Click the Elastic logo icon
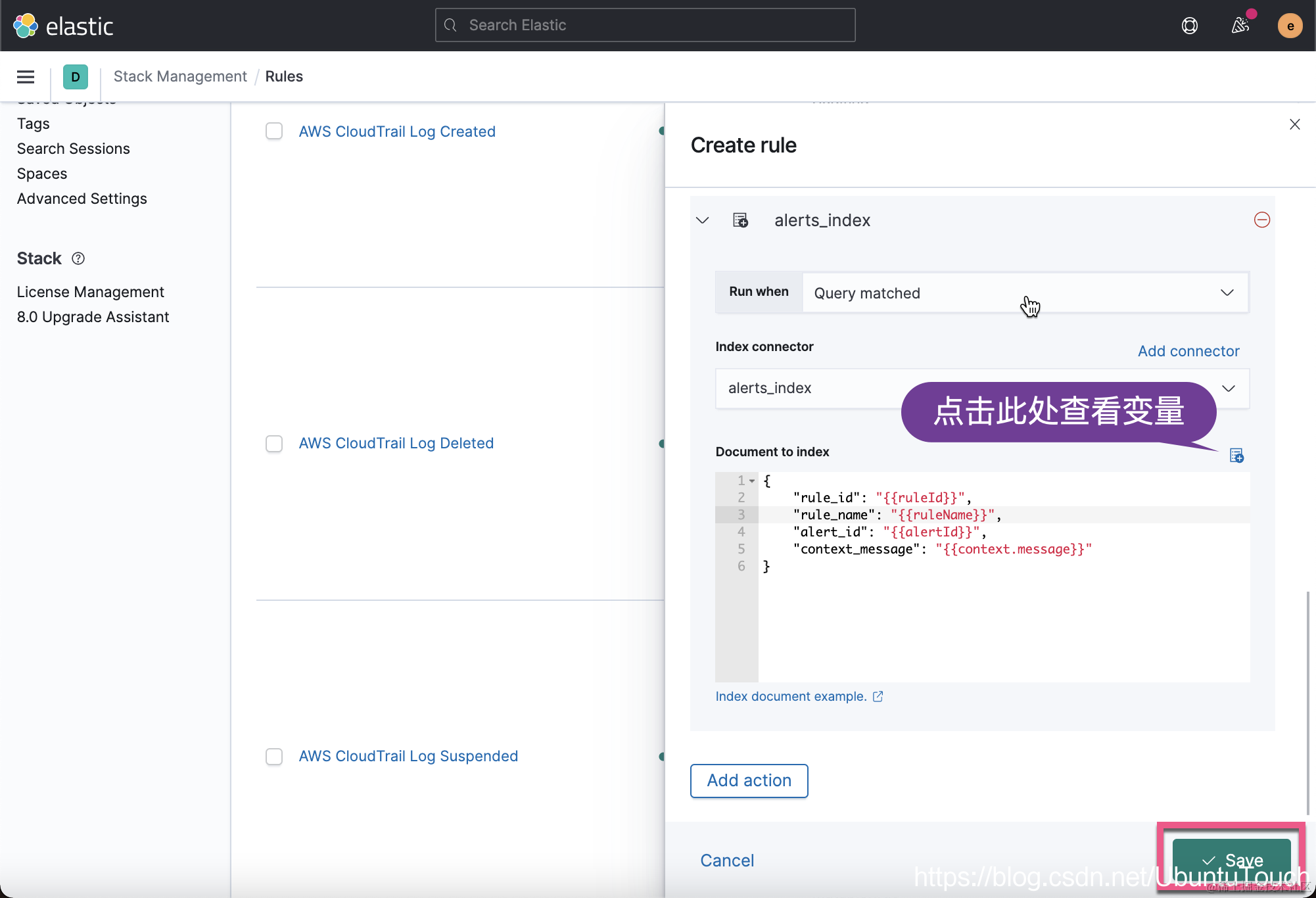1316x898 pixels. pyautogui.click(x=26, y=26)
